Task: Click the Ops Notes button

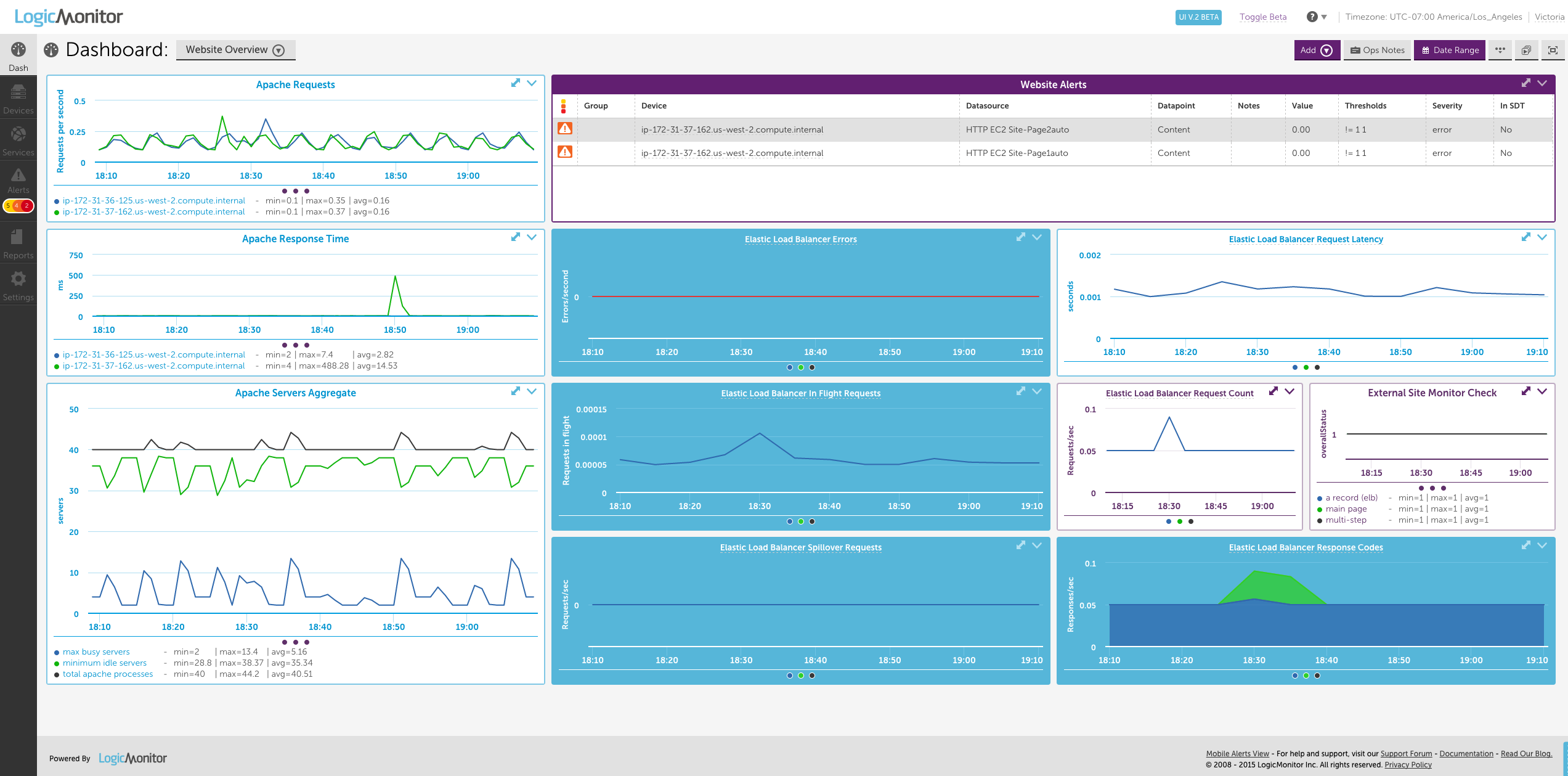Action: (x=1378, y=50)
